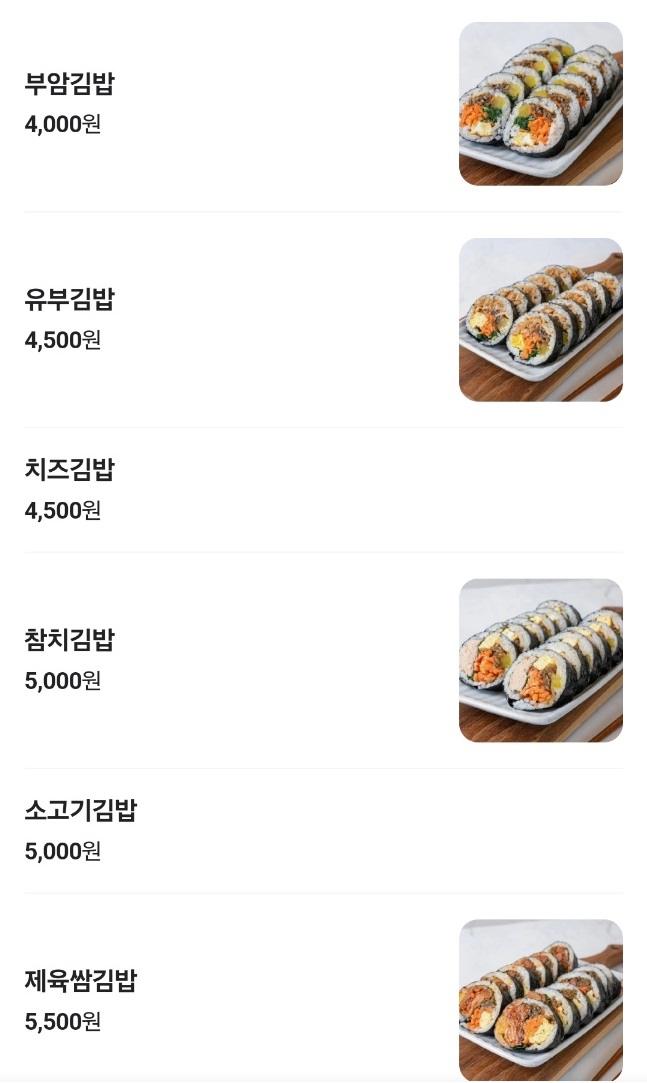The width and height of the screenshot is (647, 1083).
Task: Click the 5,000원 price of 소고기김밥
Action: tap(62, 852)
